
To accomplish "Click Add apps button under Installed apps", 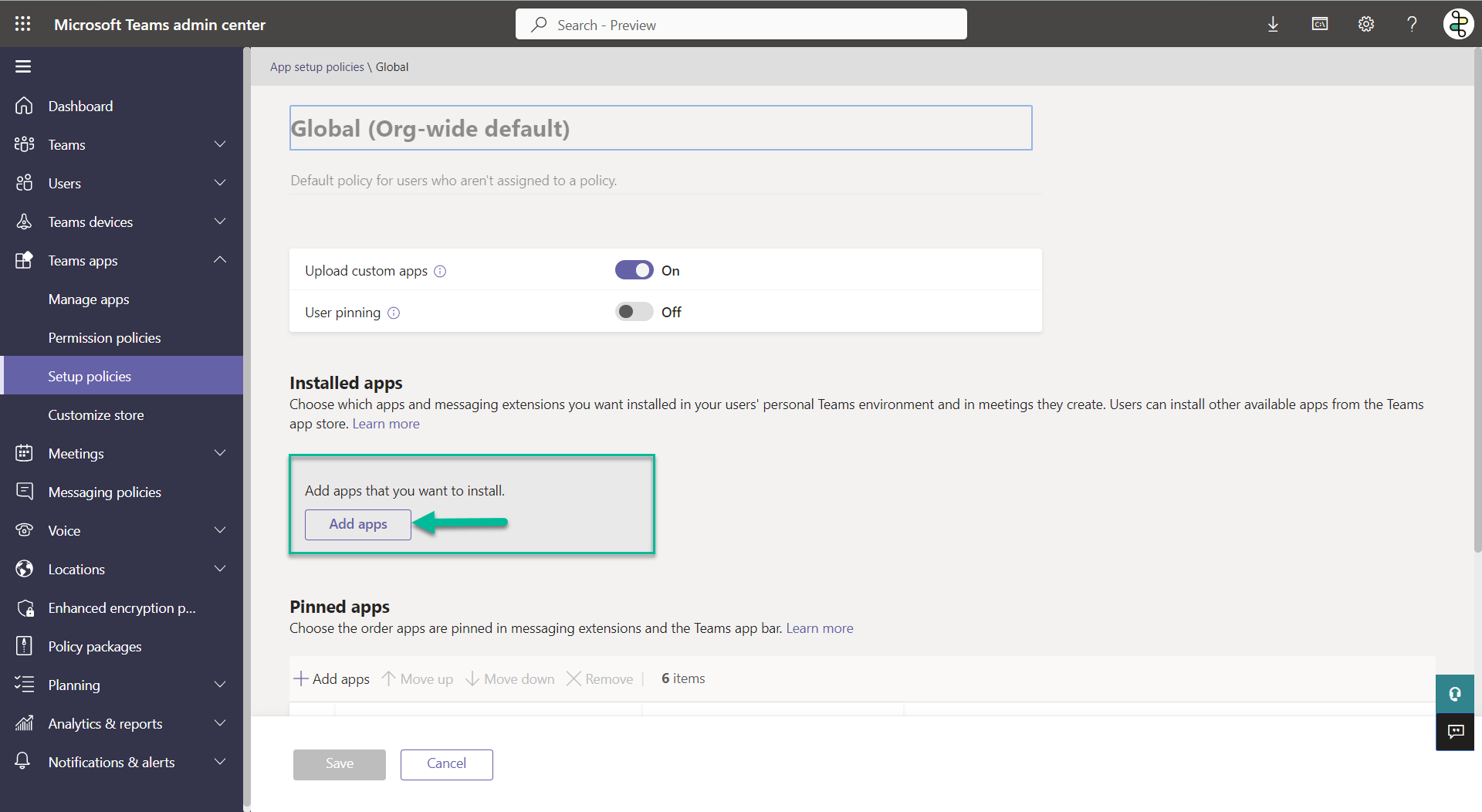I will [x=358, y=524].
